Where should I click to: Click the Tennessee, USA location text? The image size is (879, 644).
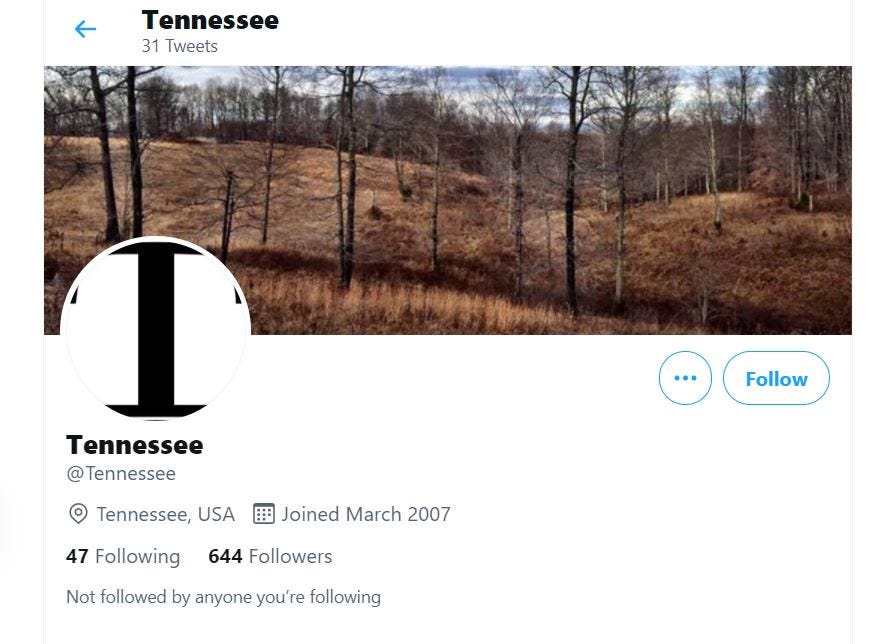(165, 514)
